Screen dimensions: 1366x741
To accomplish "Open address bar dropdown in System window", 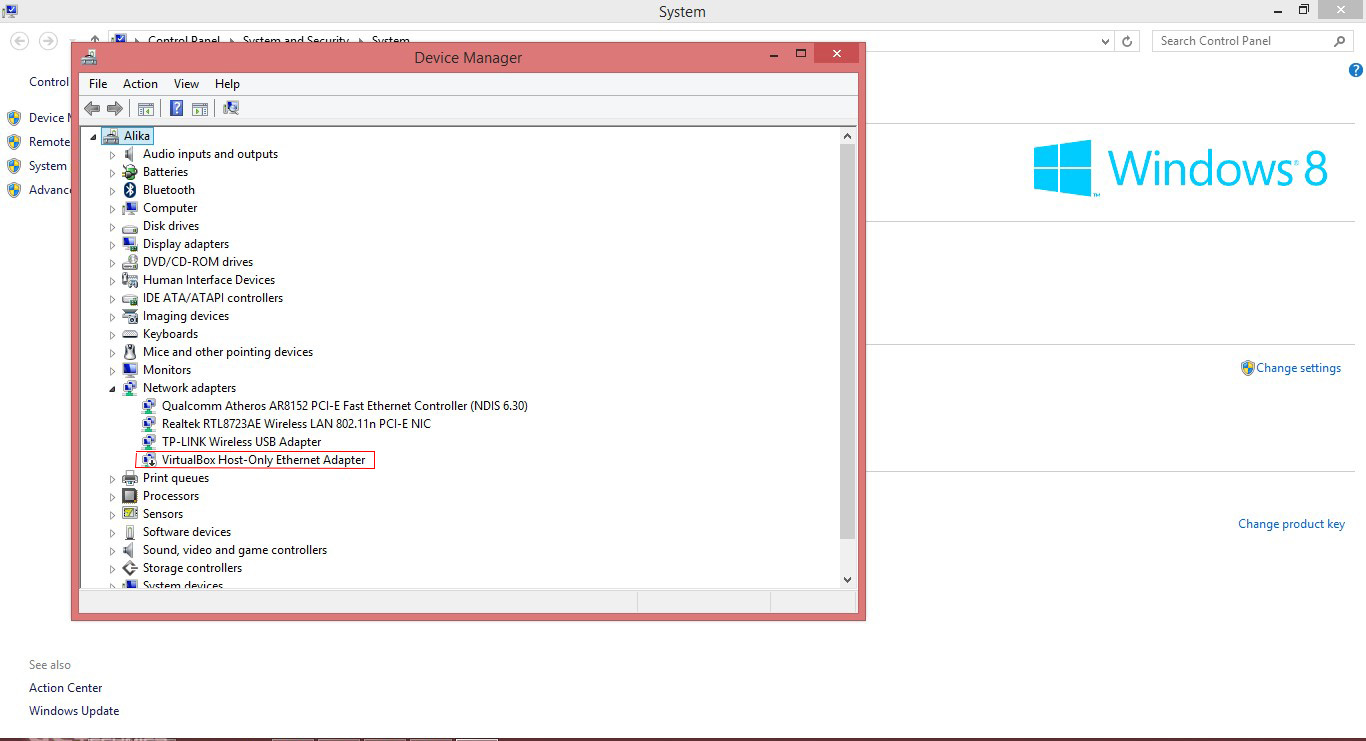I will pyautogui.click(x=1105, y=42).
